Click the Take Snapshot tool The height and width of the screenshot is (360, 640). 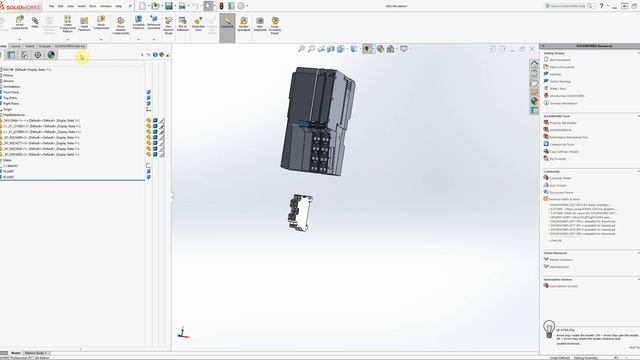coord(260,24)
